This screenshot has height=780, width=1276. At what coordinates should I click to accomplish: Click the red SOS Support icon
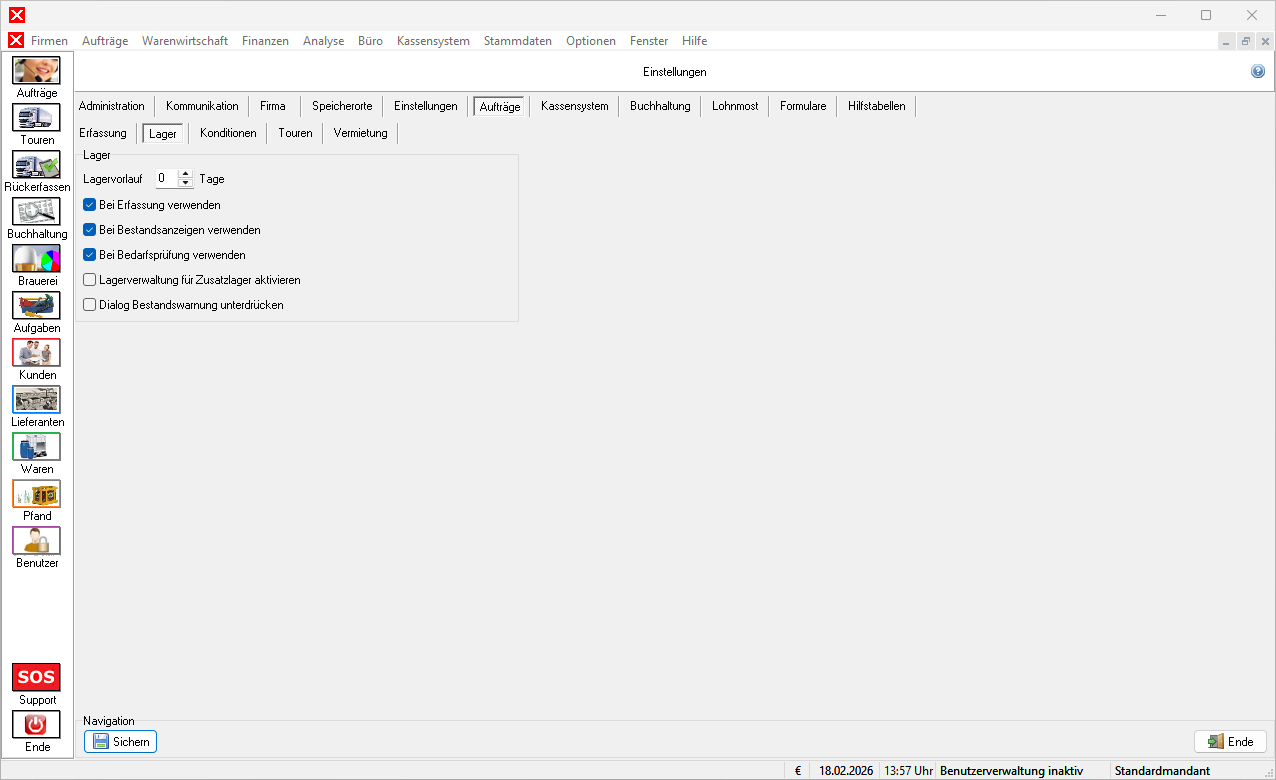pos(36,677)
